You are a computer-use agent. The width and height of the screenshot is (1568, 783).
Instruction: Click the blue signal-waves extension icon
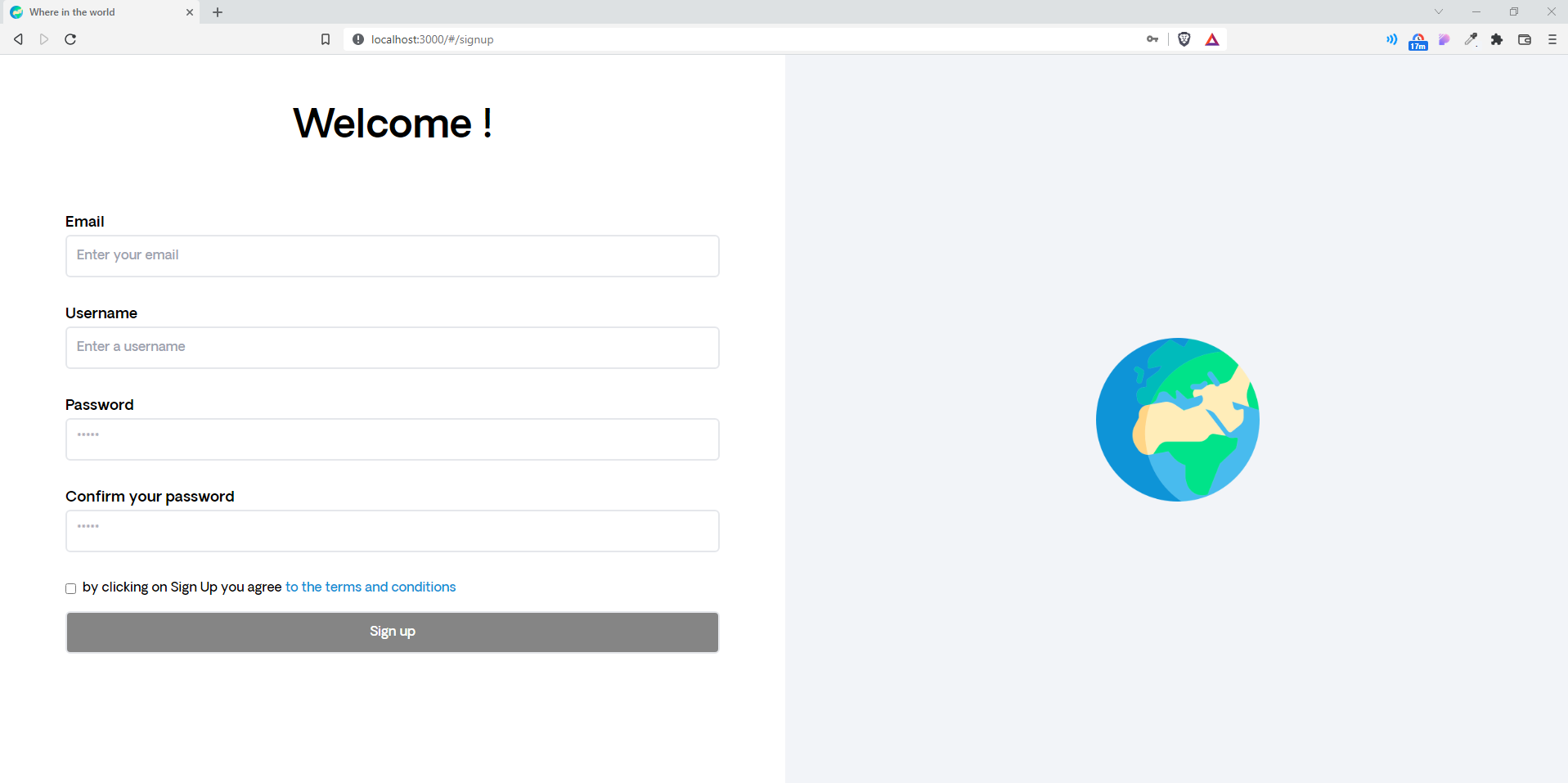tap(1391, 38)
